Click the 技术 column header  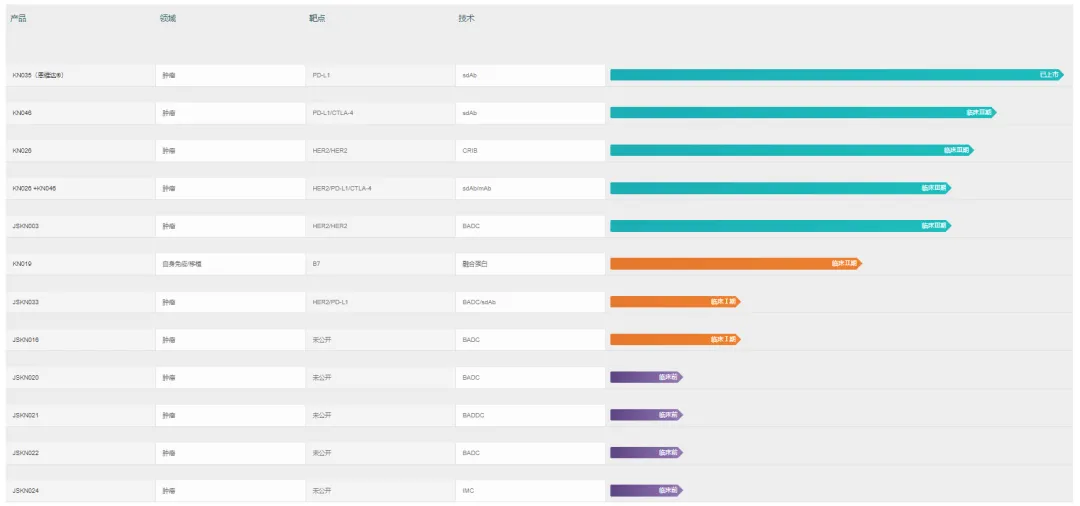click(x=466, y=18)
